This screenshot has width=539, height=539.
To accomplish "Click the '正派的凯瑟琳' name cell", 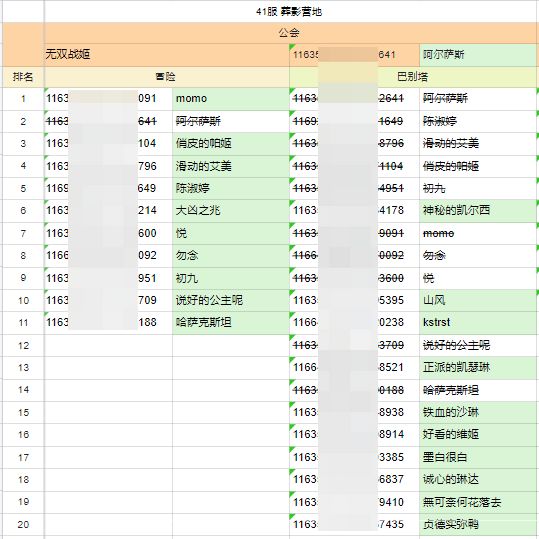I will pyautogui.click(x=477, y=367).
